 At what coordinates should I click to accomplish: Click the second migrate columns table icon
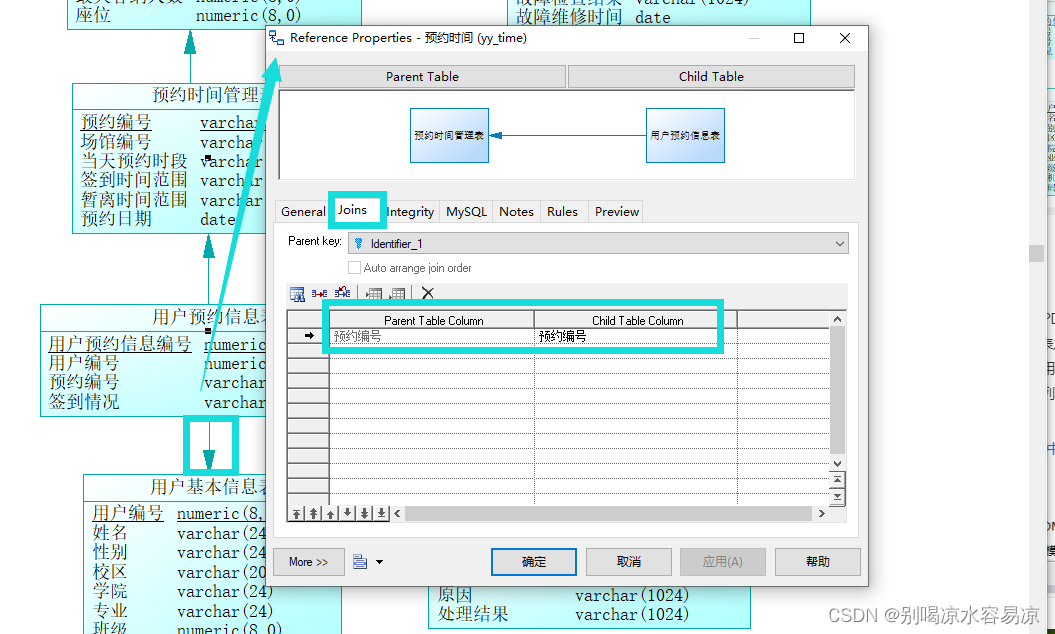click(396, 293)
